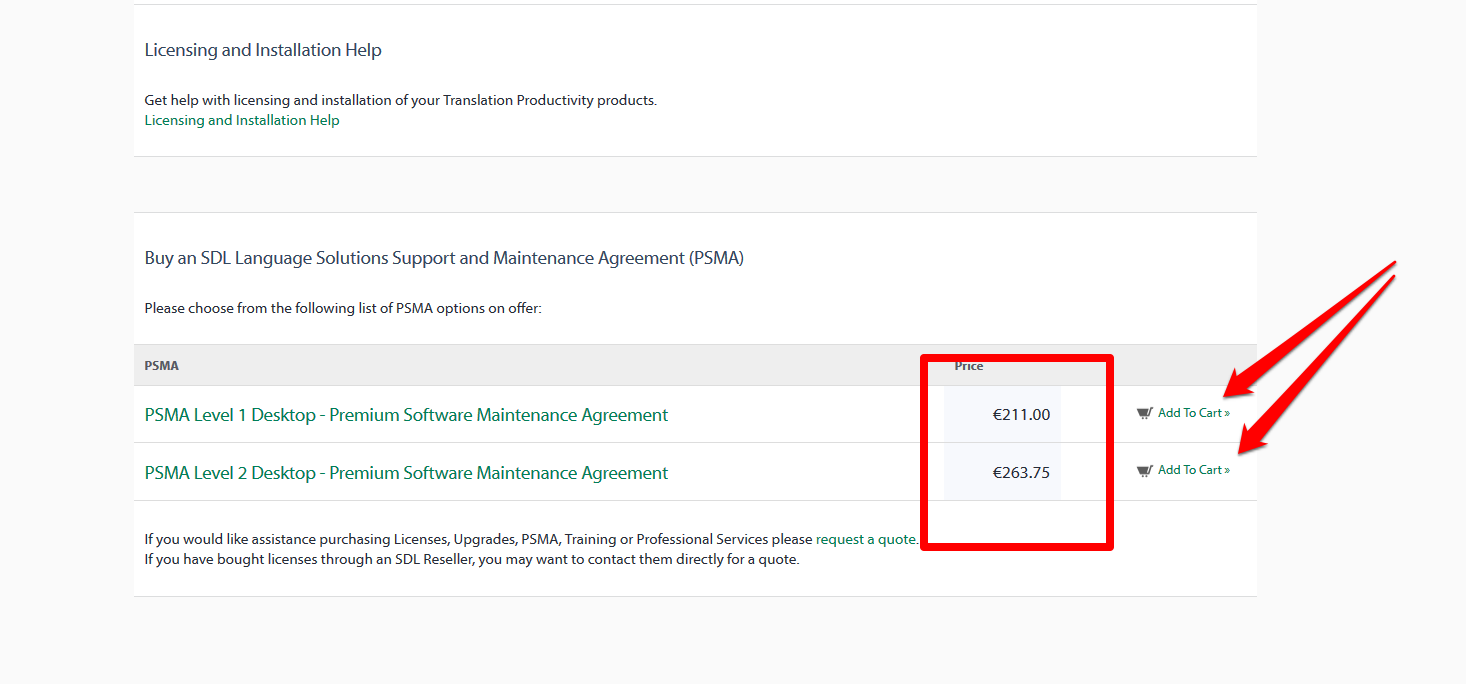This screenshot has width=1466, height=684.
Task: Click the 'Please choose from the following list' text
Action: coord(343,308)
